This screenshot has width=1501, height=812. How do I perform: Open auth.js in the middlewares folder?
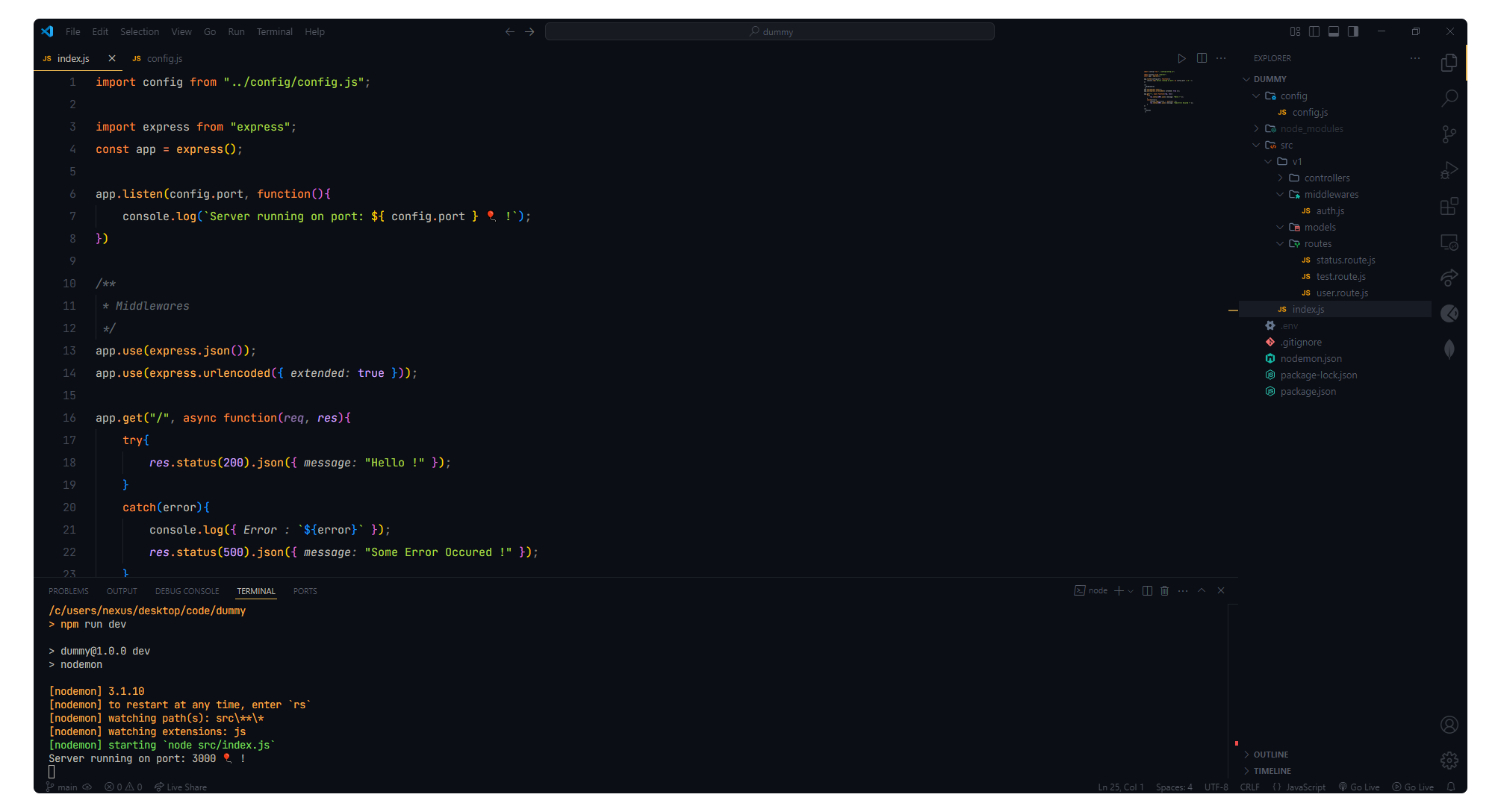tap(1330, 210)
